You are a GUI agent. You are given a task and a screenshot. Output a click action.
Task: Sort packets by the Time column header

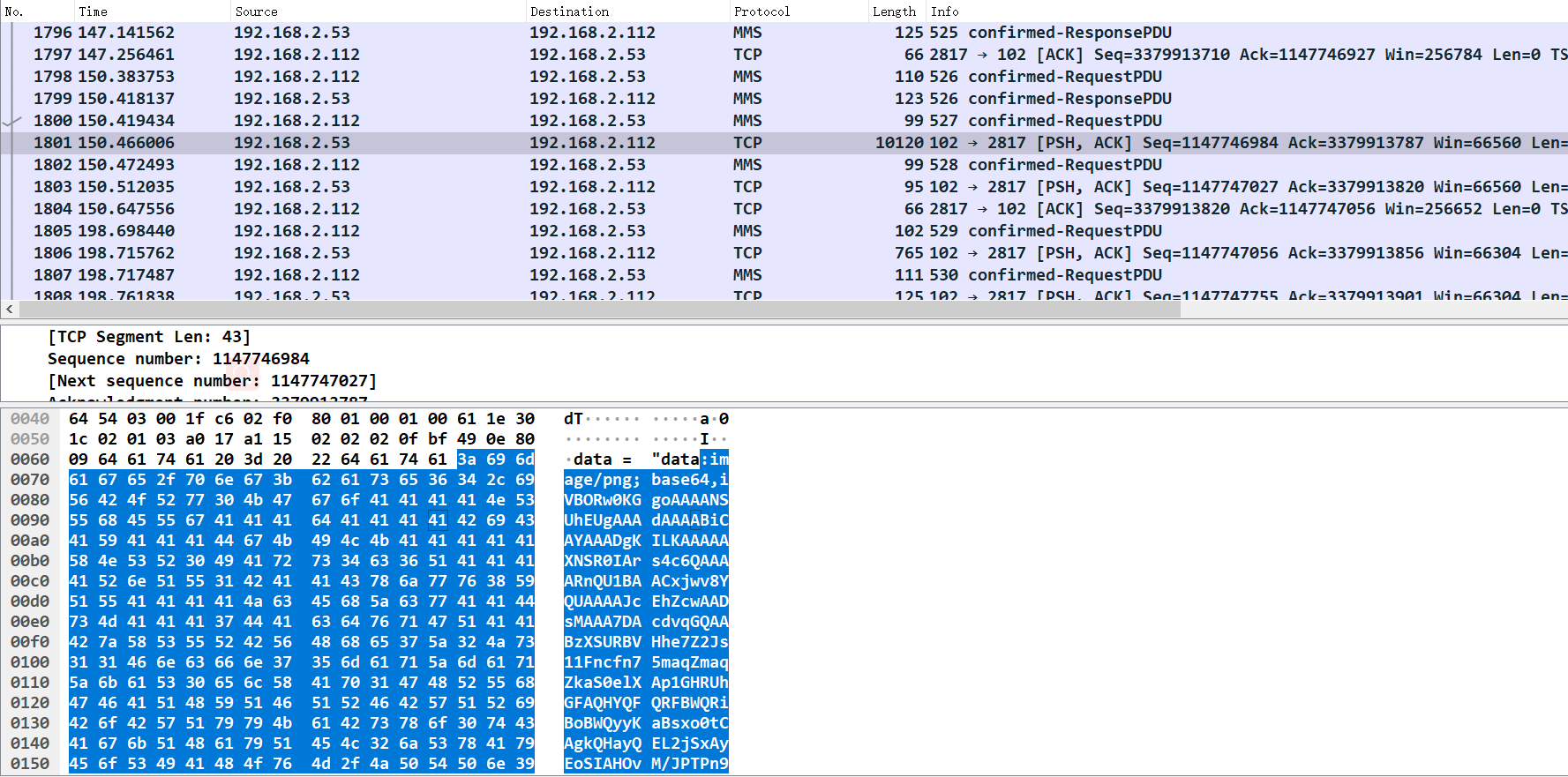point(93,11)
